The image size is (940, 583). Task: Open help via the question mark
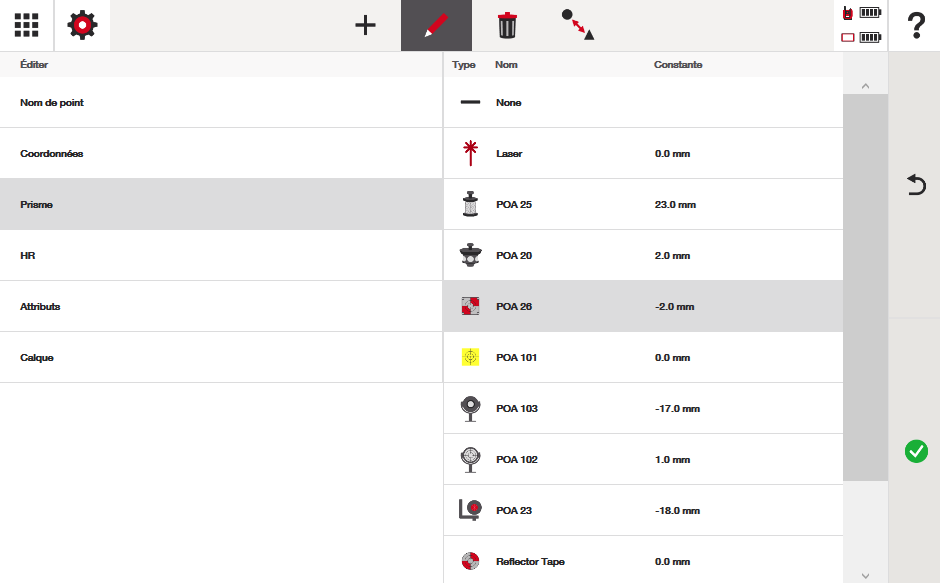(x=915, y=27)
